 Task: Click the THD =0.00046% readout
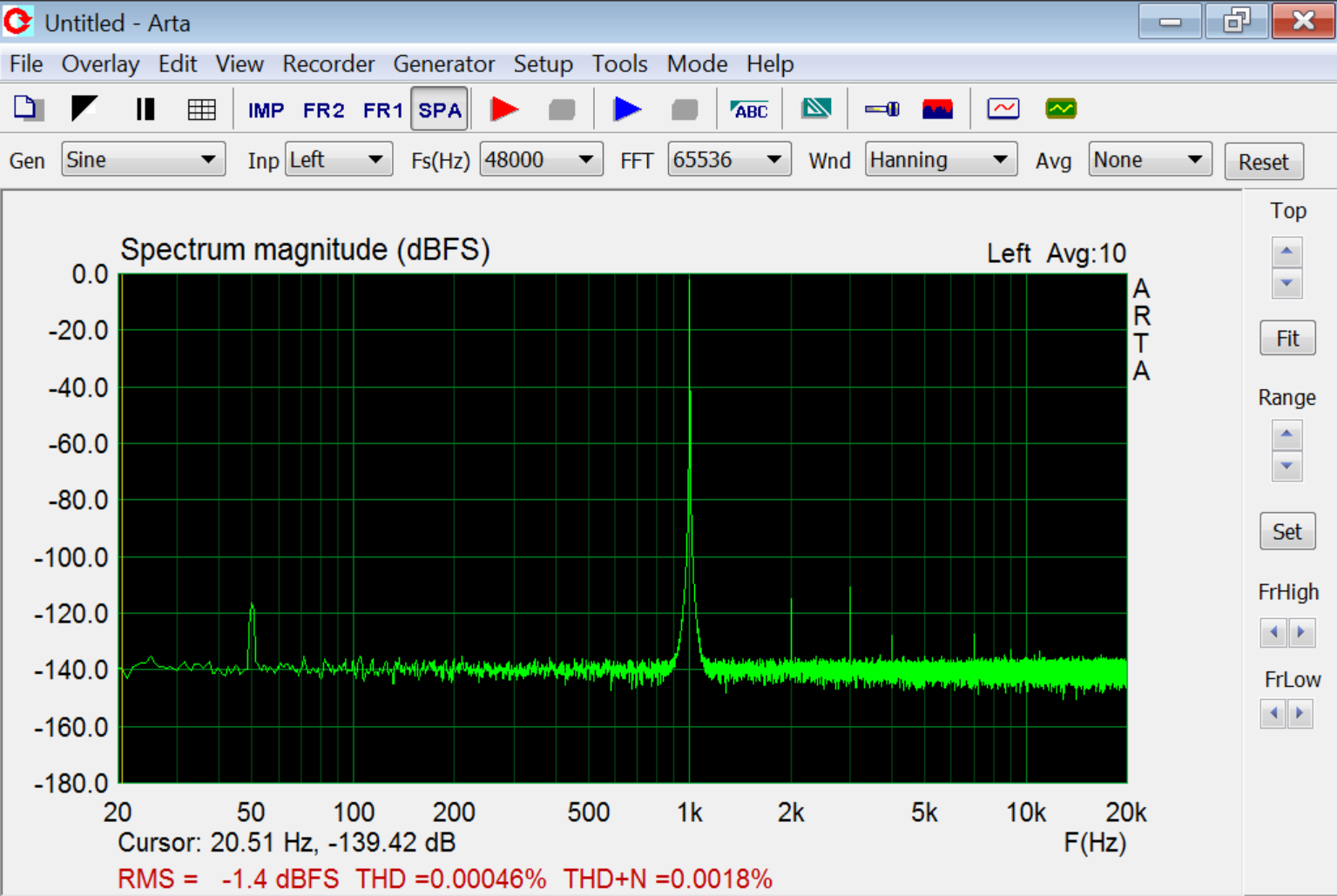tap(450, 879)
